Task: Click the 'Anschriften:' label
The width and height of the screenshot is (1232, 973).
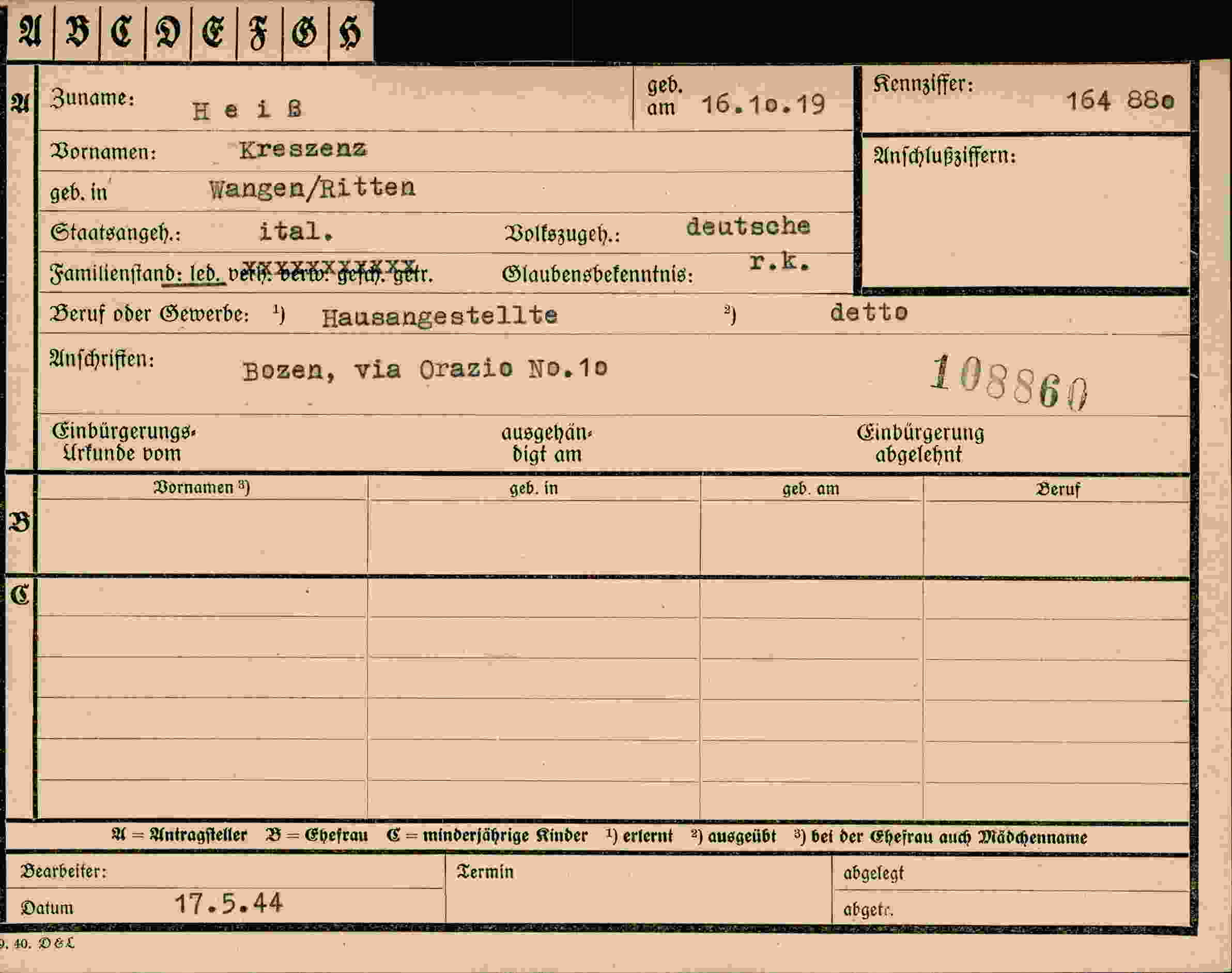Action: [x=102, y=359]
